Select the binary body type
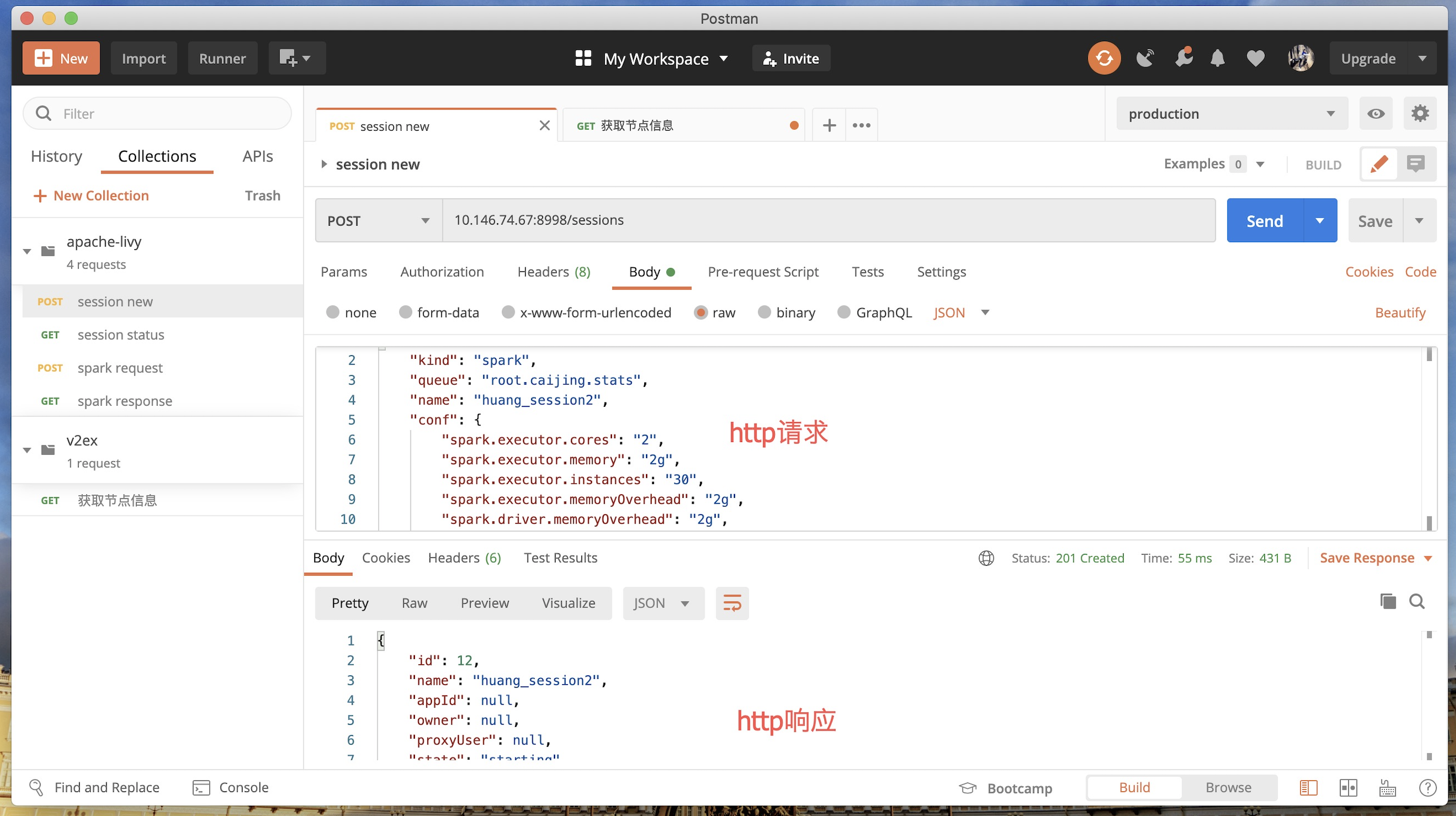 point(764,312)
